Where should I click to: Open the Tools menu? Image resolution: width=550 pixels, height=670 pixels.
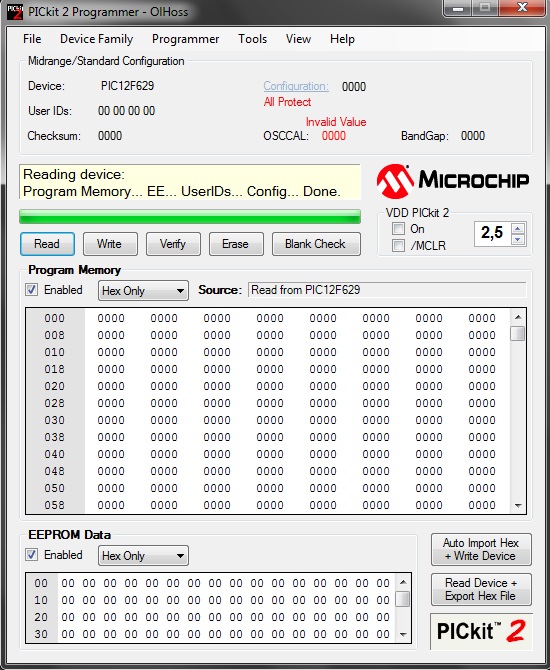(x=253, y=39)
